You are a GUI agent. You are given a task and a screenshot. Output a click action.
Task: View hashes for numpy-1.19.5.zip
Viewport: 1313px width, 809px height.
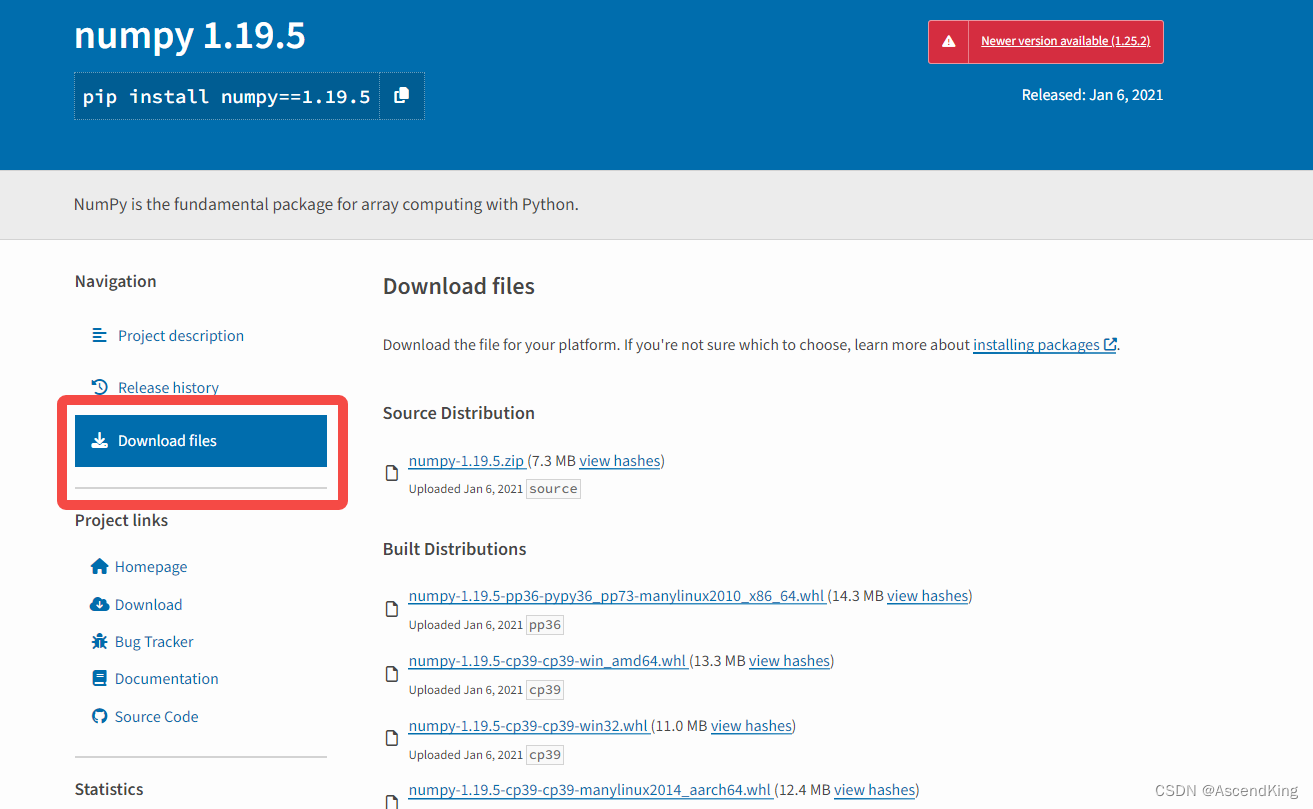click(x=620, y=461)
